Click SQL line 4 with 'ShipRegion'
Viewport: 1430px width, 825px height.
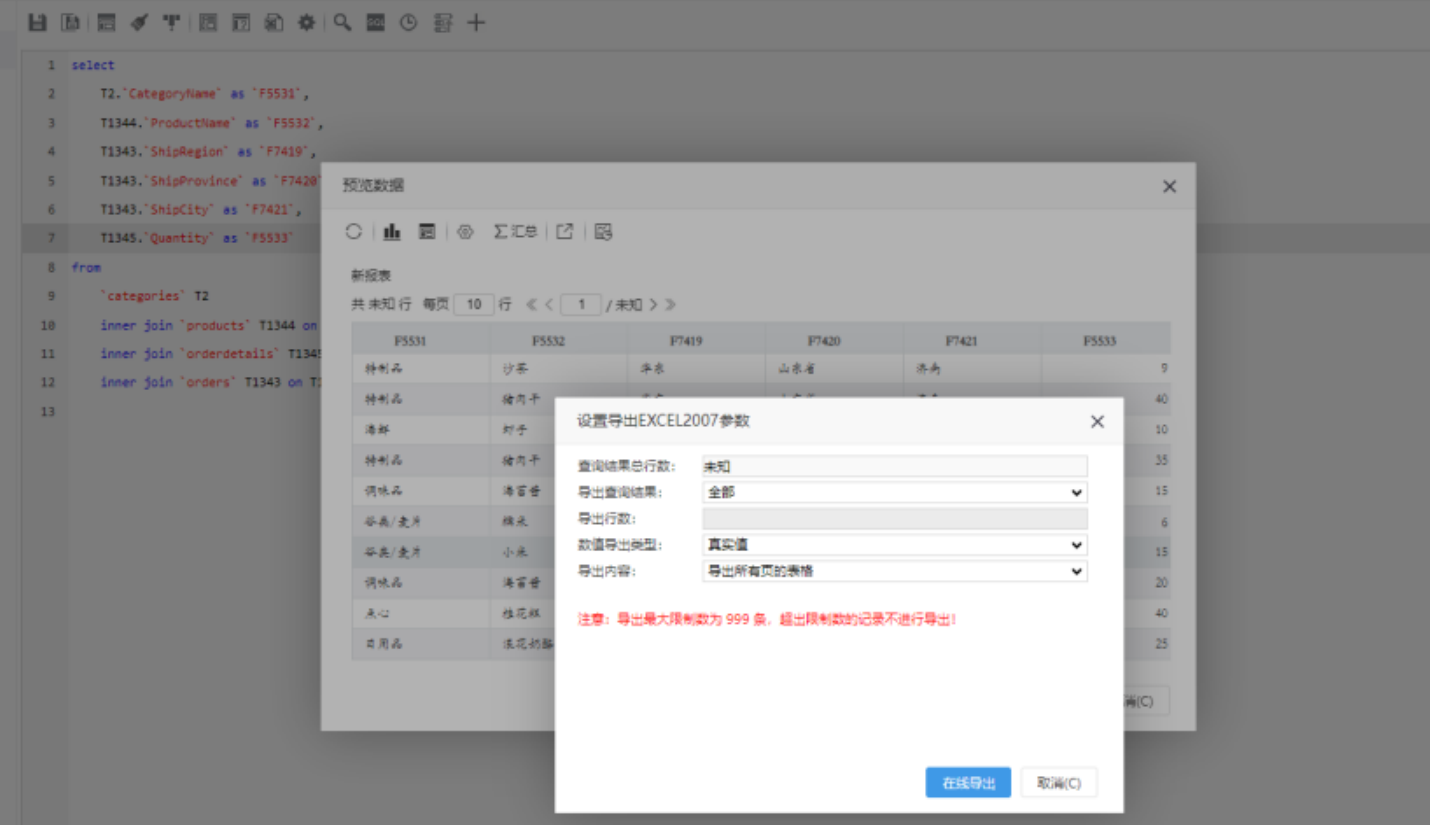point(208,152)
